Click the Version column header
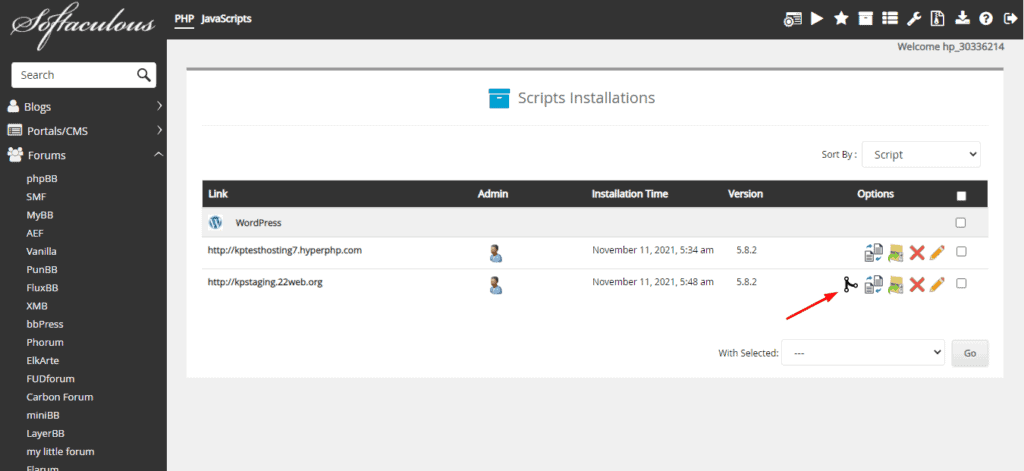 click(x=745, y=194)
